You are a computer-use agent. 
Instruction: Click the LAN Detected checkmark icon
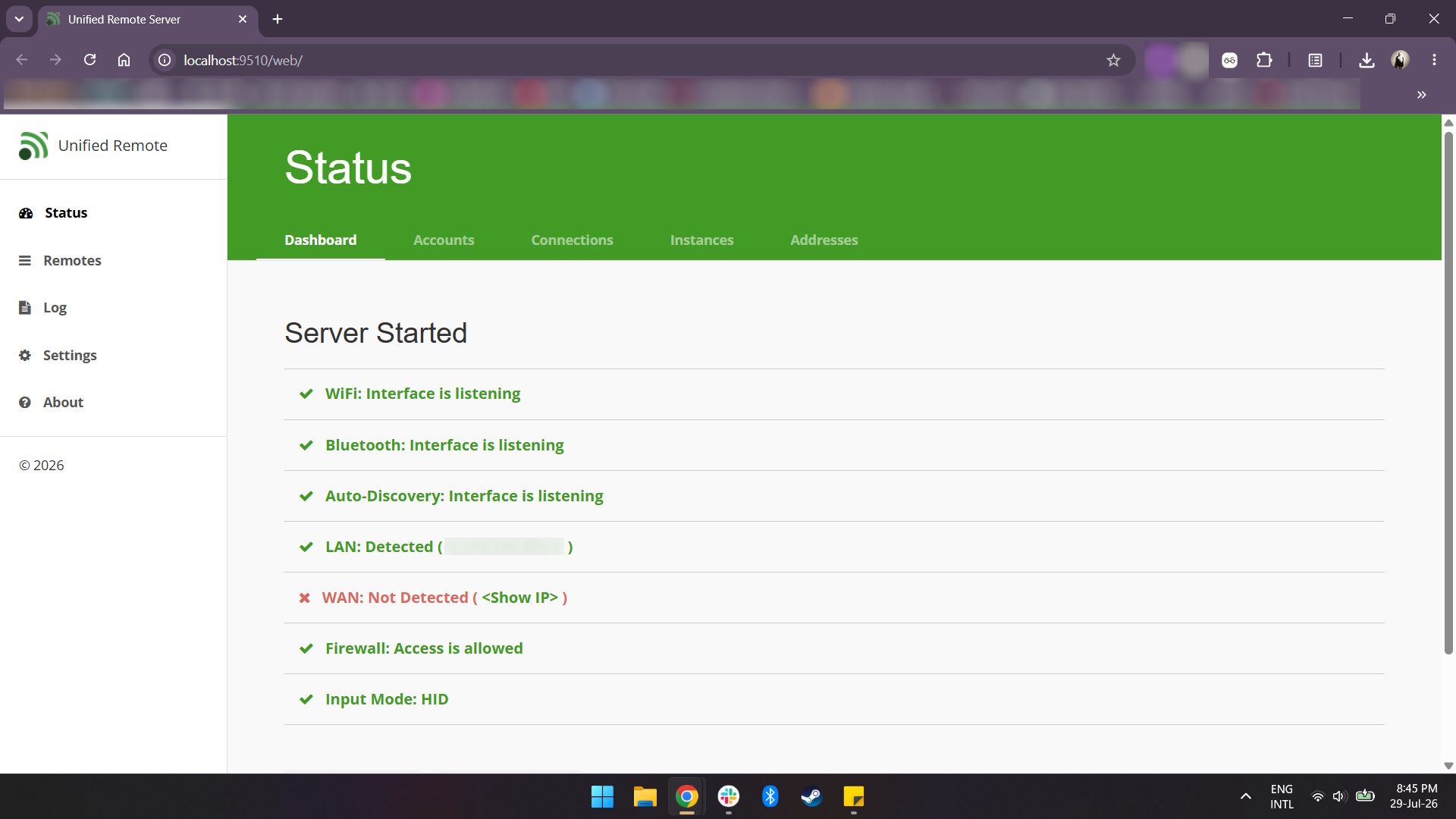point(306,547)
